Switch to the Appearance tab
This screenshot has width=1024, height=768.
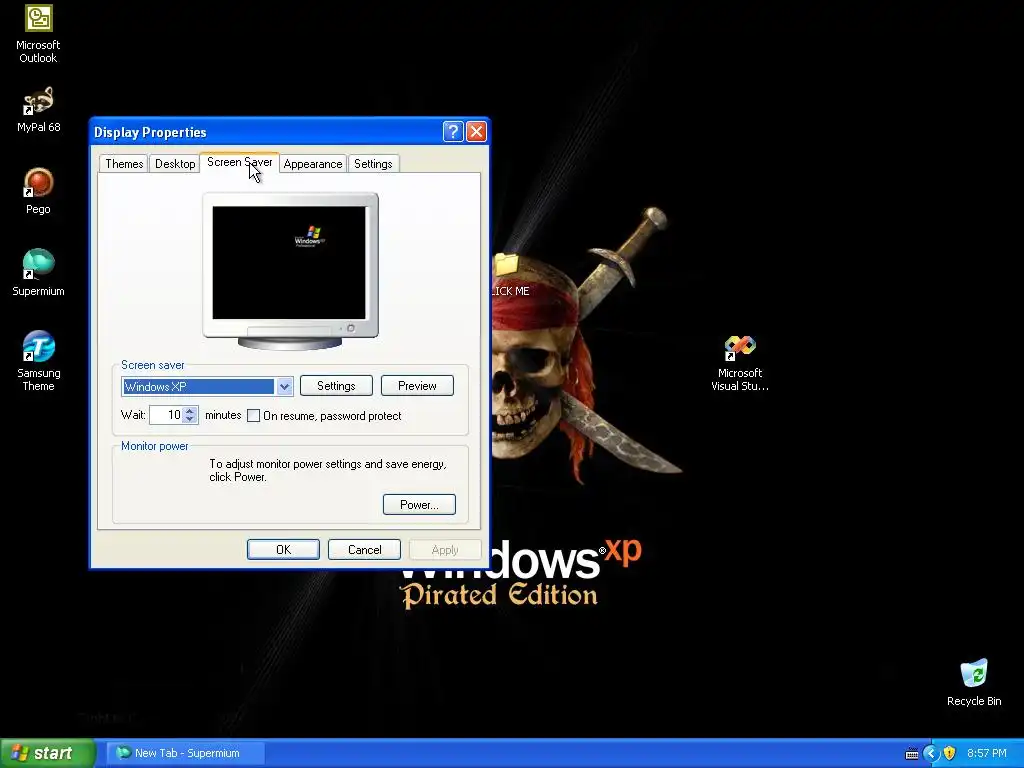[x=313, y=164]
